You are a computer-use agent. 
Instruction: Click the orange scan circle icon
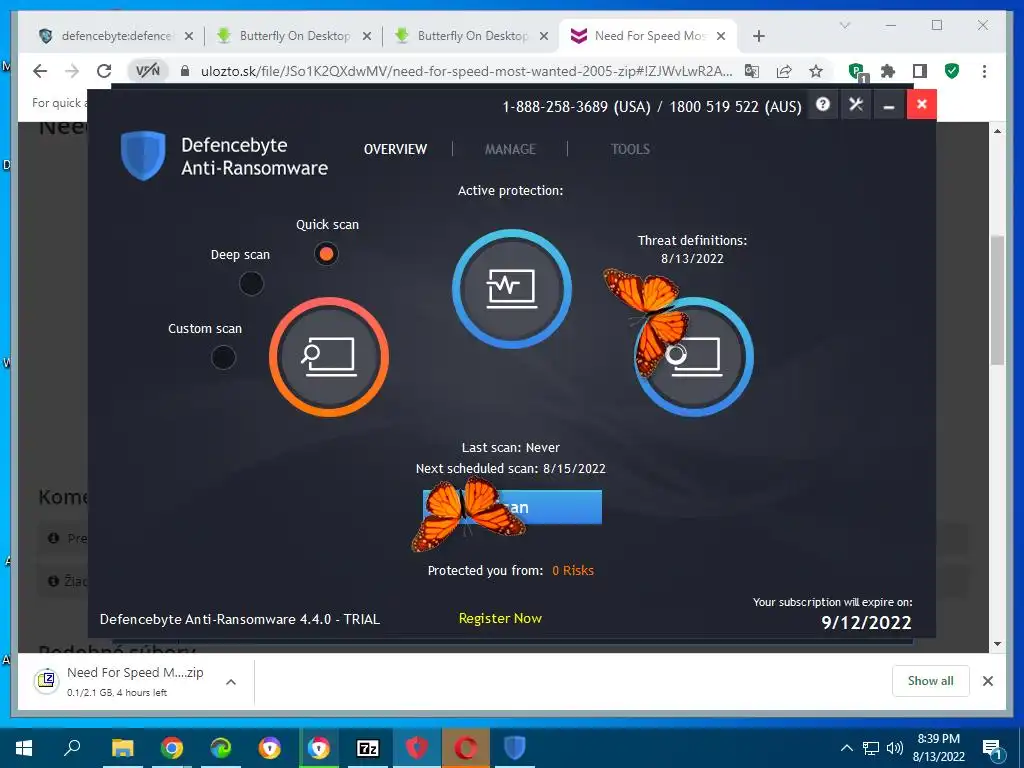click(329, 357)
